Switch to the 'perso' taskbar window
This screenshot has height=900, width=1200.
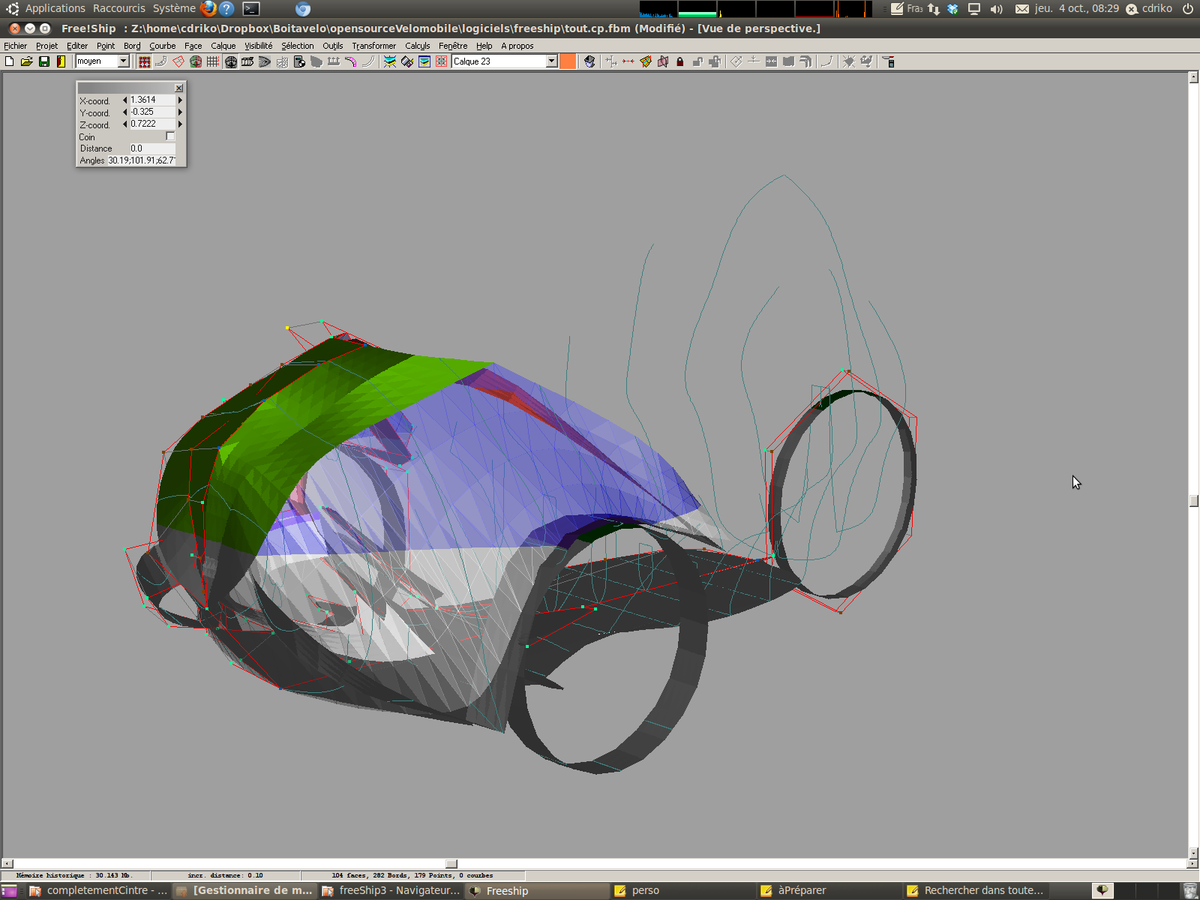pyautogui.click(x=645, y=890)
